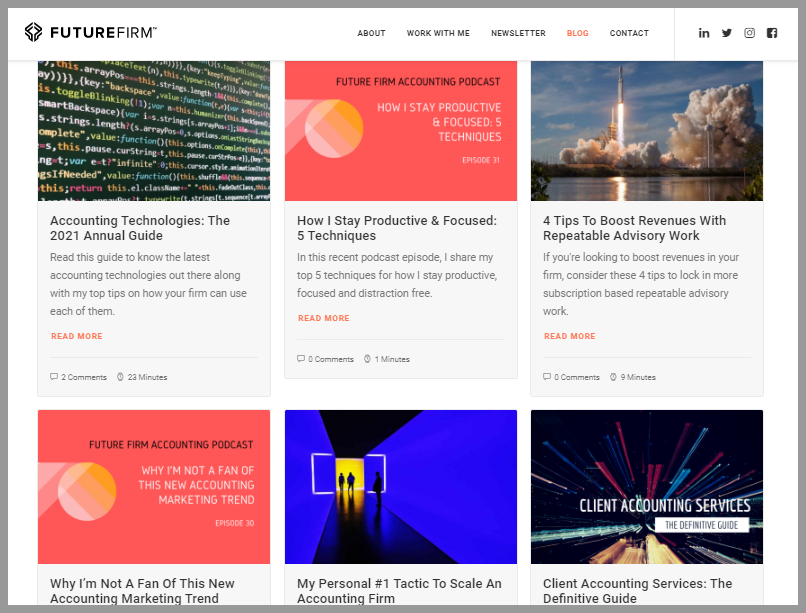
Task: Read more about Accounting Technologies guide
Action: coord(77,336)
